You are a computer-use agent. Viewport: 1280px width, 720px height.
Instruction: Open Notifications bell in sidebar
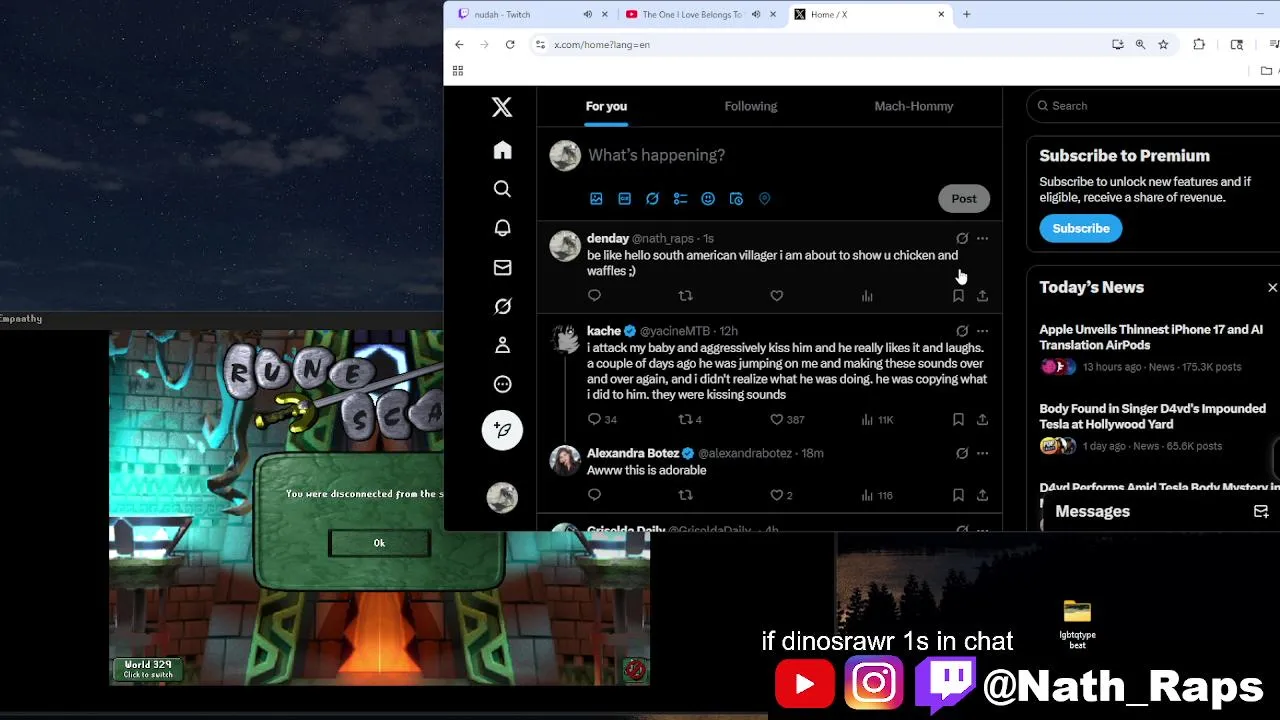tap(502, 228)
